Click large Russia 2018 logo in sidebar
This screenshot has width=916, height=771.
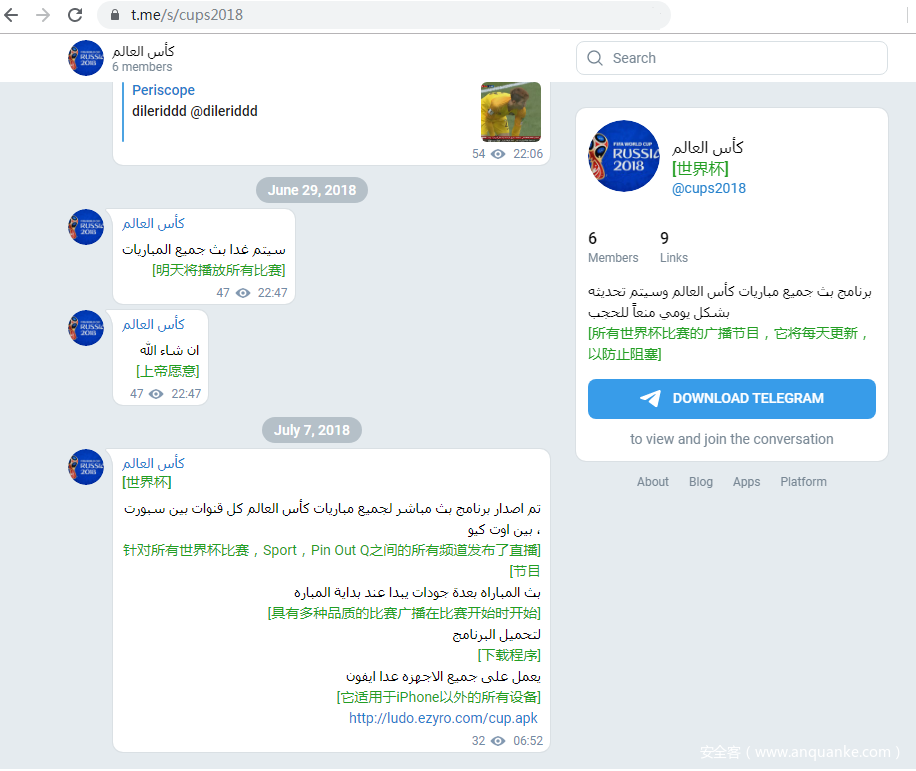click(x=624, y=156)
